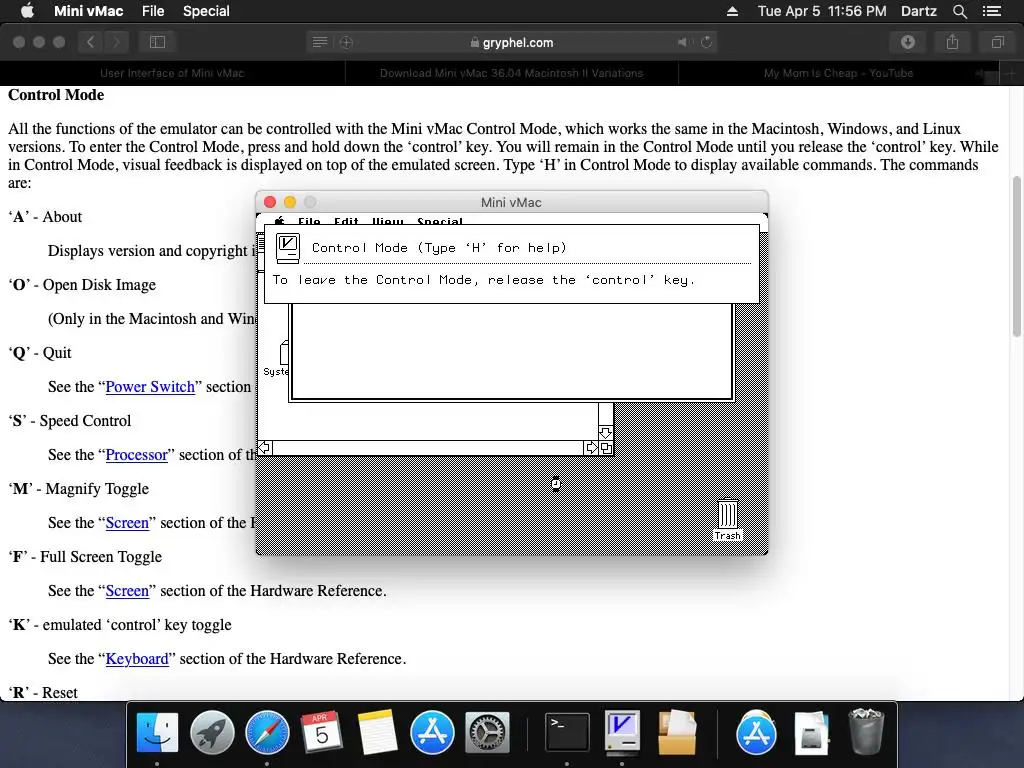Viewport: 1024px width, 768px height.
Task: Open Notes from the Dock
Action: (x=377, y=731)
